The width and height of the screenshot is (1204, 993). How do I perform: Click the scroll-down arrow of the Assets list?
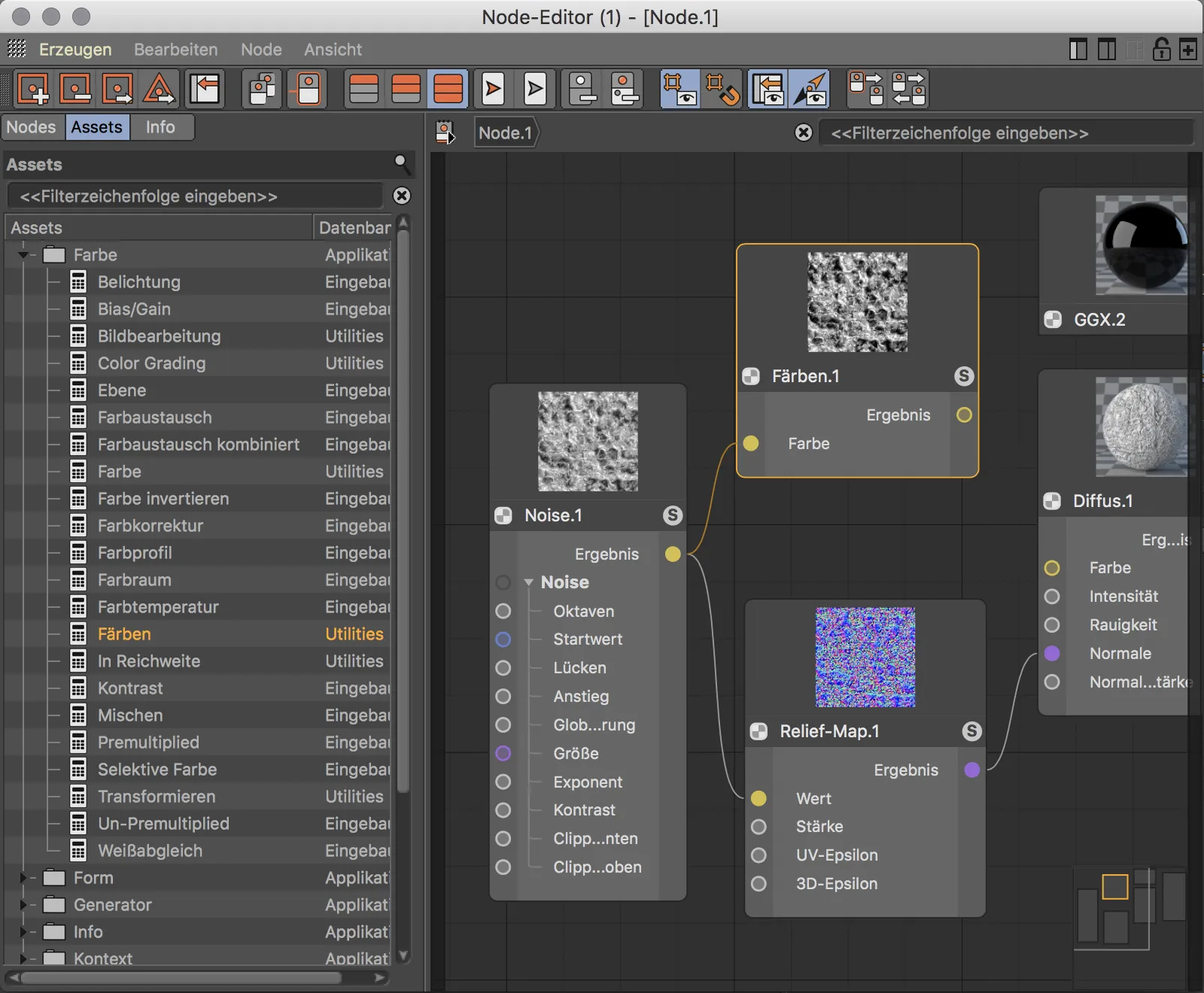coord(403,956)
